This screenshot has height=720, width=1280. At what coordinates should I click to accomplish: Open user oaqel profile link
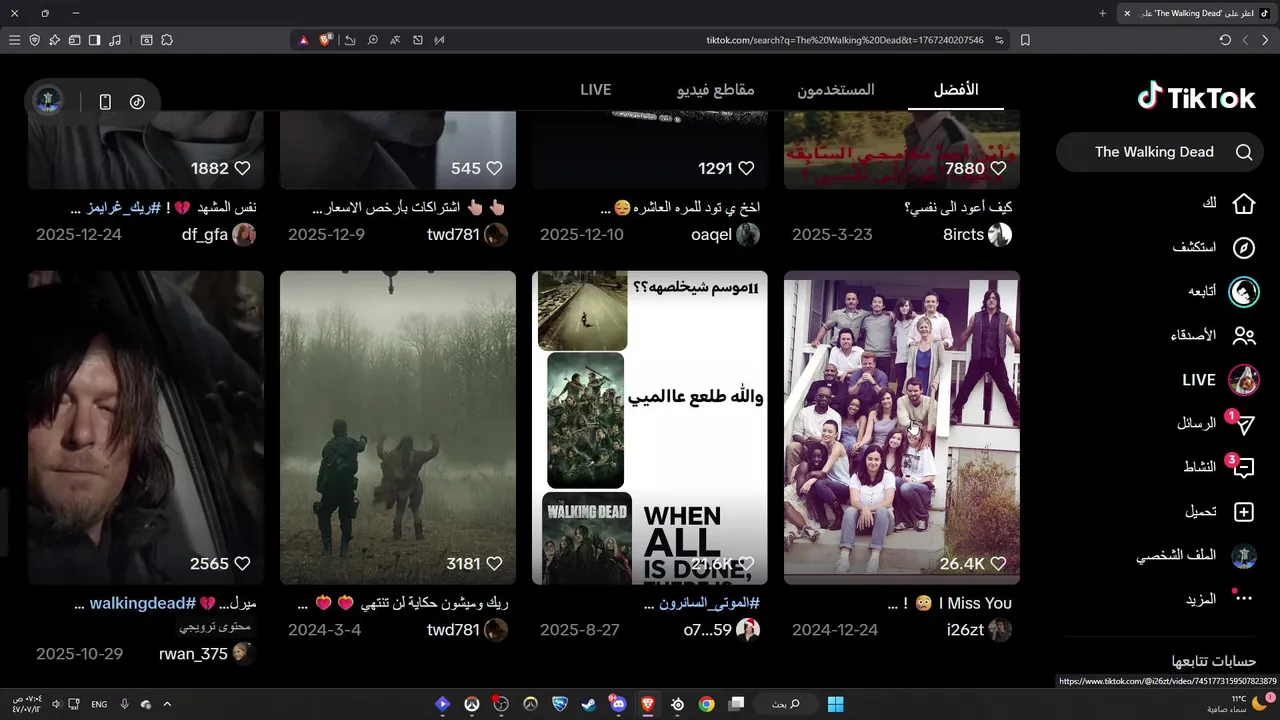coord(725,235)
